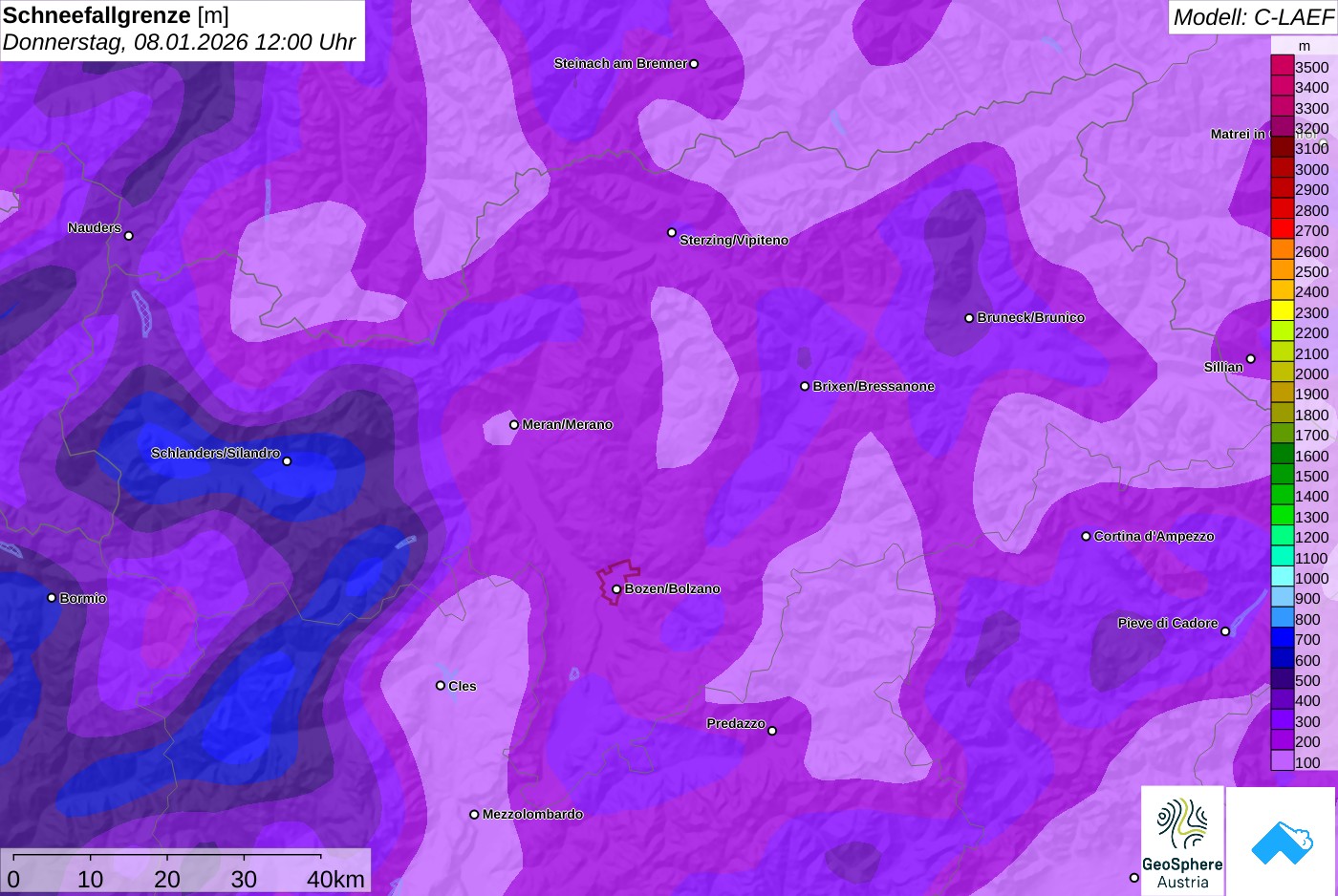
Task: Click the date Donnerstag, 08.01.2026 12:00 Uhr
Action: [179, 42]
